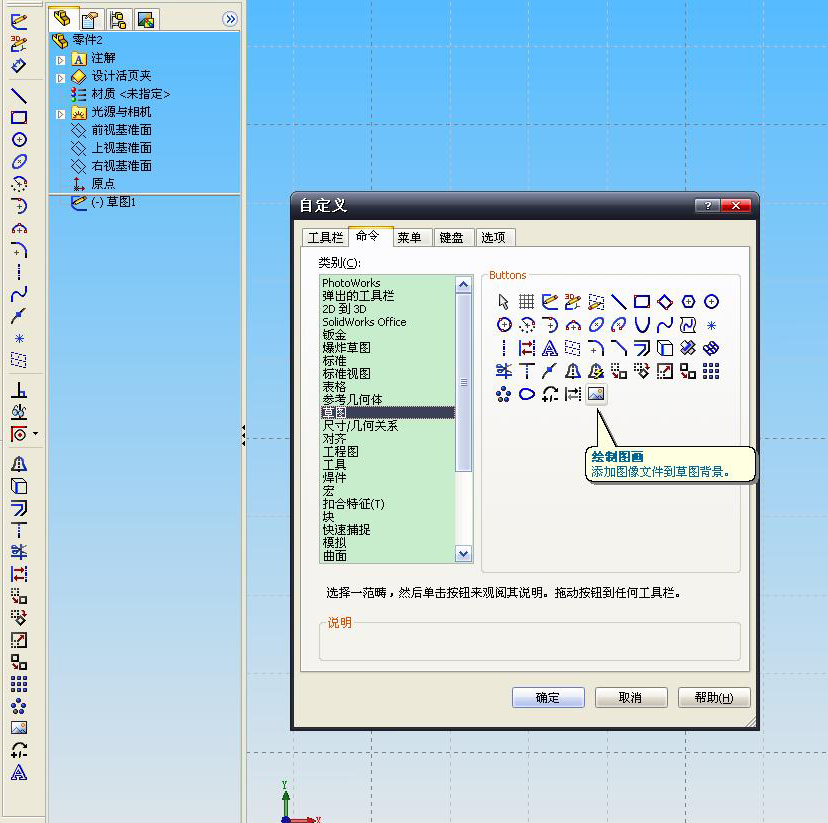Select the Ellipse tool on the left toolbar
This screenshot has width=828, height=823.
(19, 162)
